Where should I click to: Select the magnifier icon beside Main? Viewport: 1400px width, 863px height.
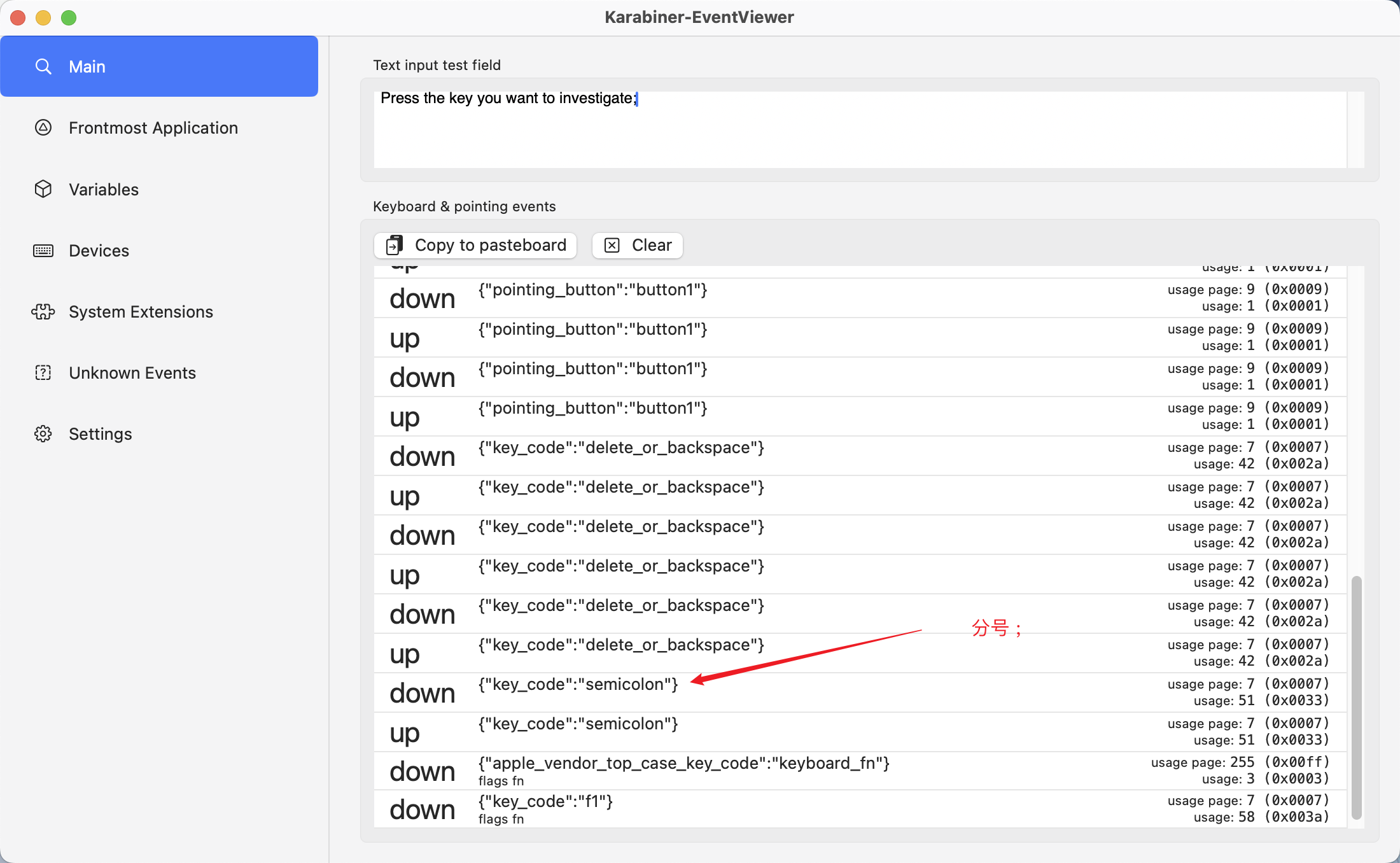click(x=43, y=66)
